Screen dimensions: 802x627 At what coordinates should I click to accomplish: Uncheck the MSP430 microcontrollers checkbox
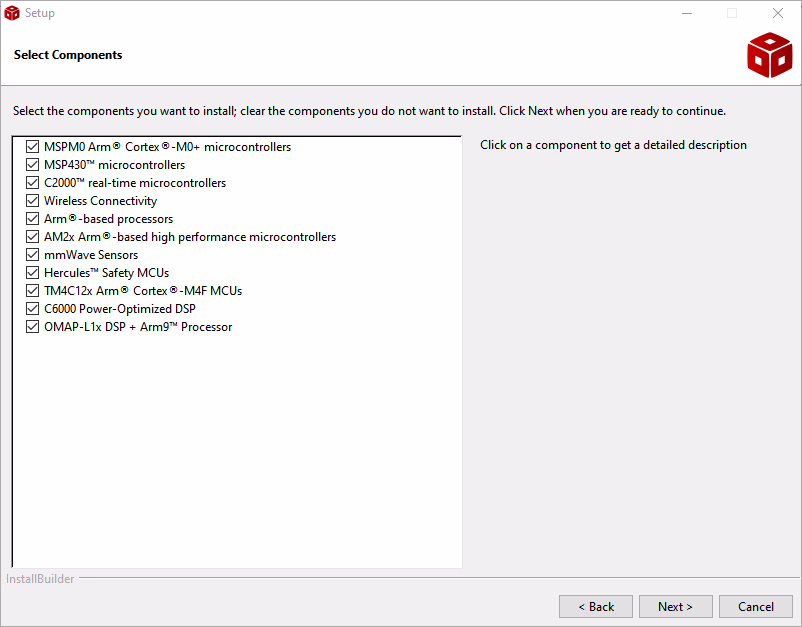click(33, 165)
